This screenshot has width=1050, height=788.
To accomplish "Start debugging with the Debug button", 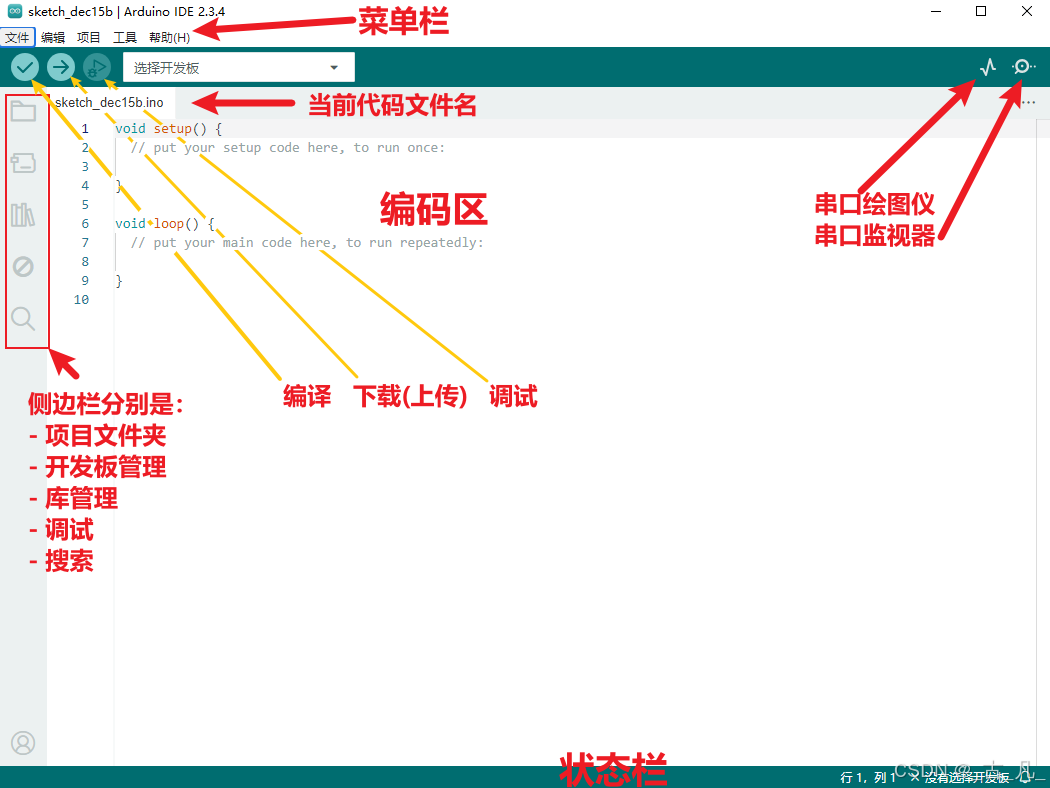I will [x=97, y=67].
